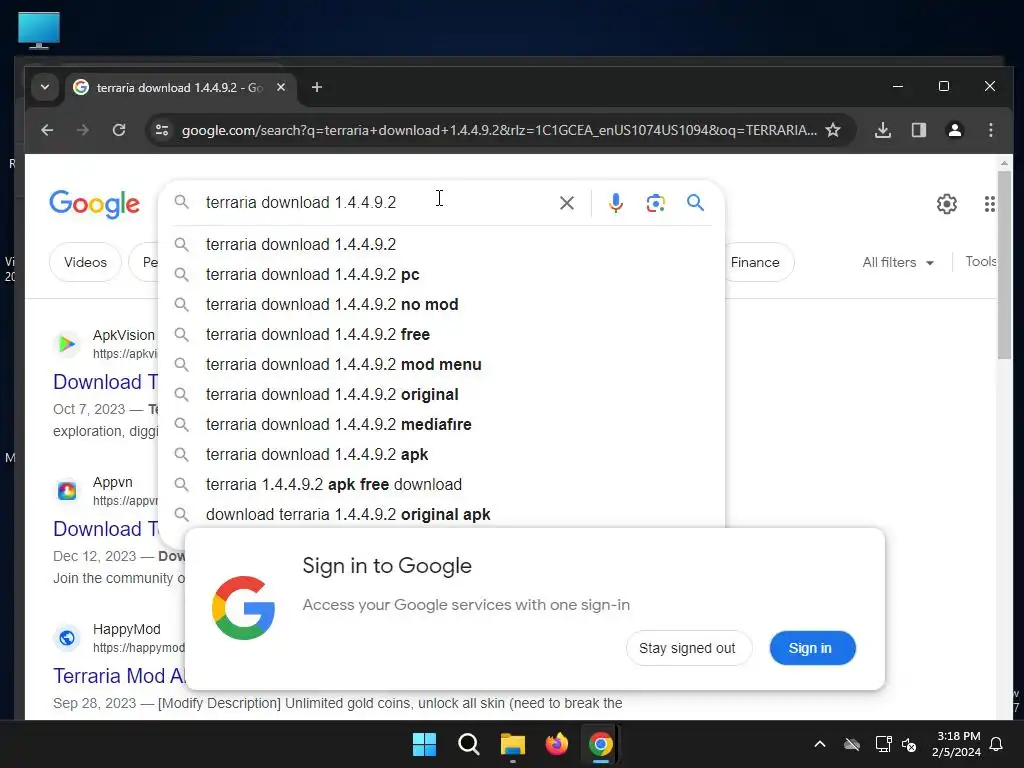This screenshot has width=1024, height=768.
Task: Open Chrome side panel icon
Action: [918, 130]
